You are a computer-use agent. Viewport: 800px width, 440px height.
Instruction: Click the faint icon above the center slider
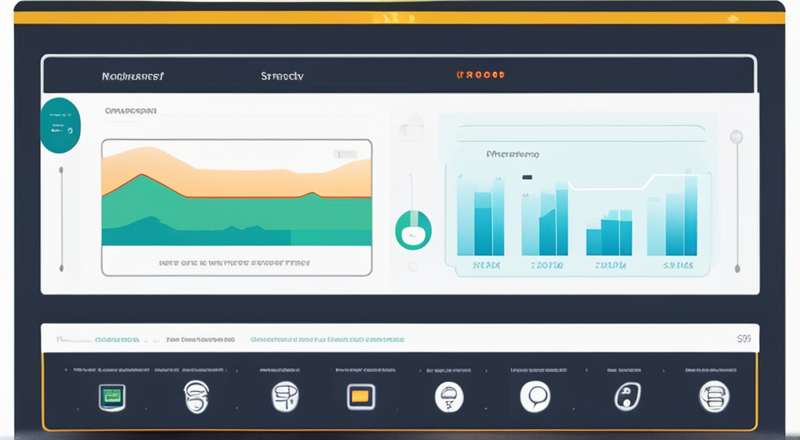coord(411,127)
